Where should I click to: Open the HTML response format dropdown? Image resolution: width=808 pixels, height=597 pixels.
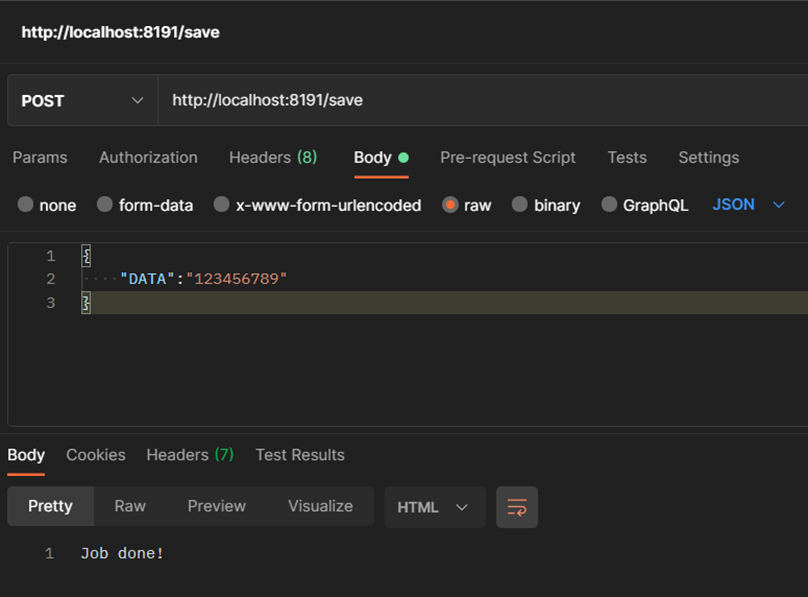(x=434, y=507)
